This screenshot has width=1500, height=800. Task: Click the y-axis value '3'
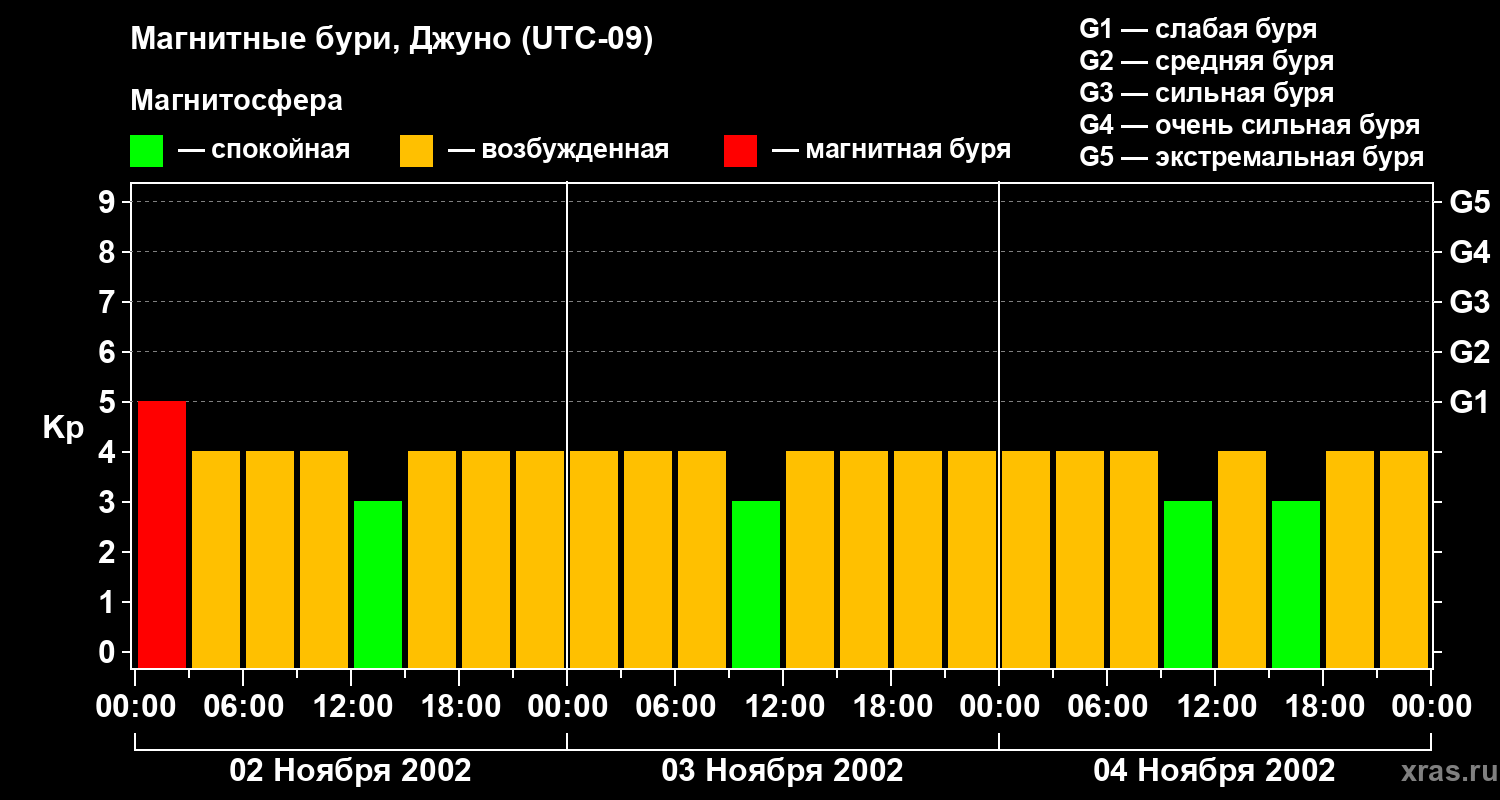[109, 502]
